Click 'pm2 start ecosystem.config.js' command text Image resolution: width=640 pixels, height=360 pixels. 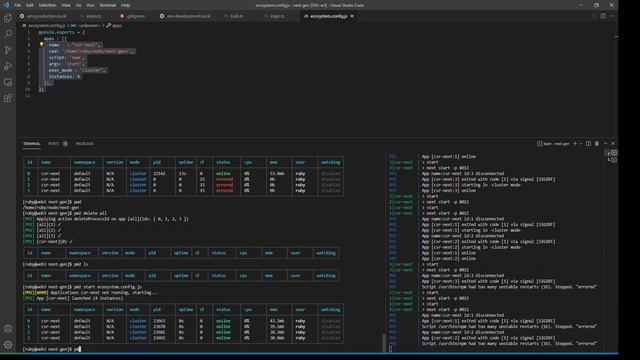[x=108, y=287]
